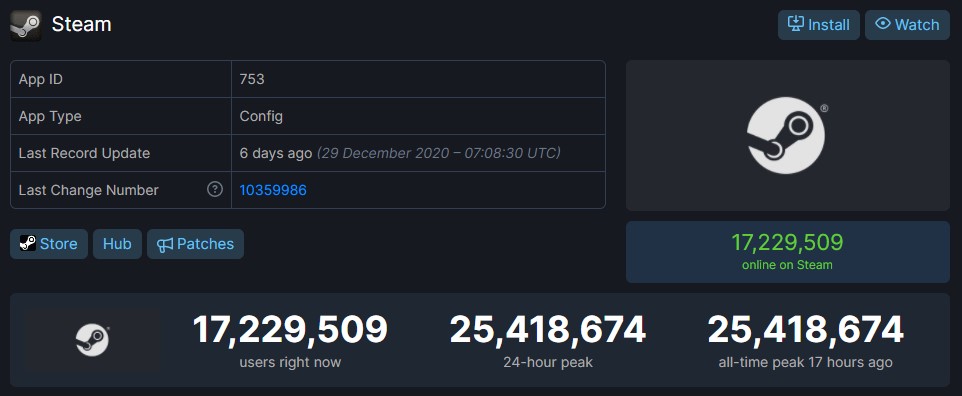Click the users right now figure
The image size is (962, 396).
click(290, 330)
